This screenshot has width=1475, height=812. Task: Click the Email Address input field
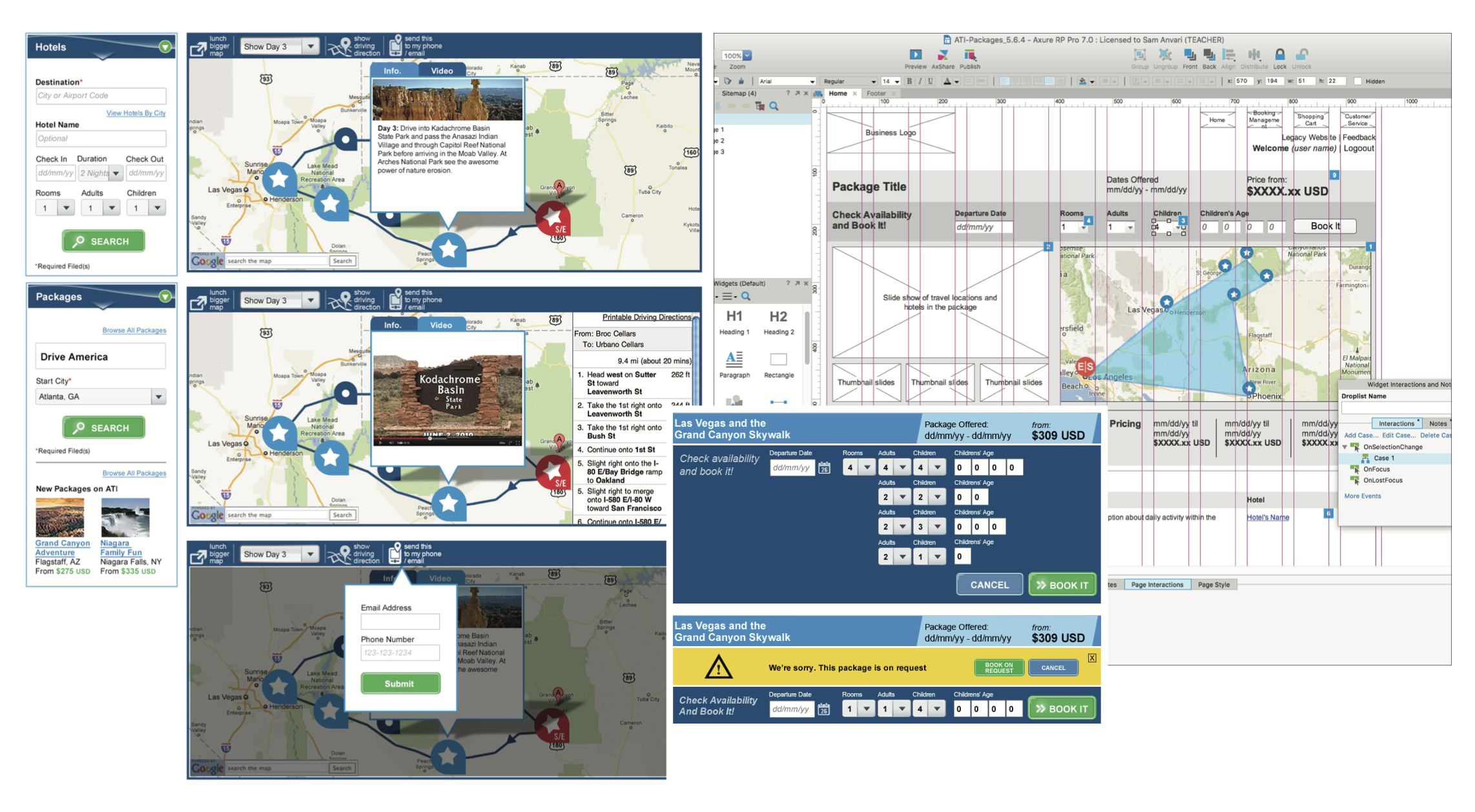coord(400,622)
